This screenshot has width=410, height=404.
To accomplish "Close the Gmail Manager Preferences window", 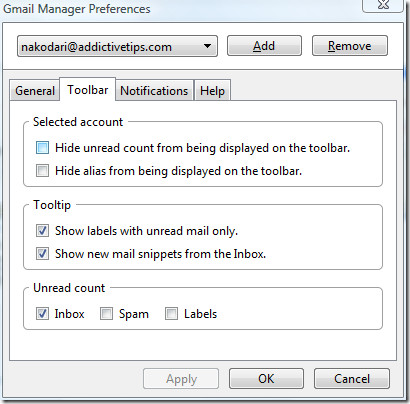I will pos(383,5).
